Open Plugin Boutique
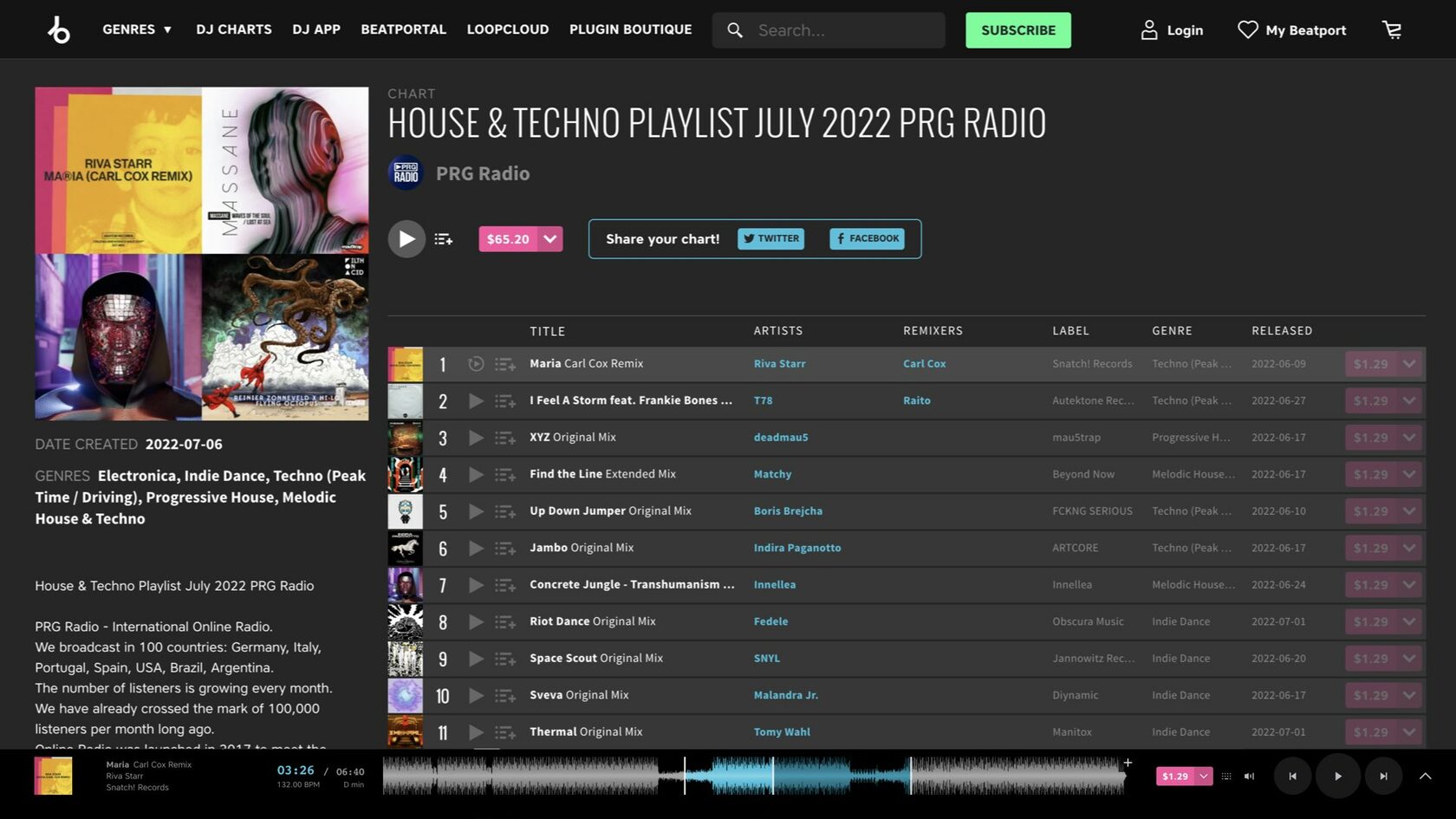Viewport: 1456px width, 819px height. pos(631,29)
